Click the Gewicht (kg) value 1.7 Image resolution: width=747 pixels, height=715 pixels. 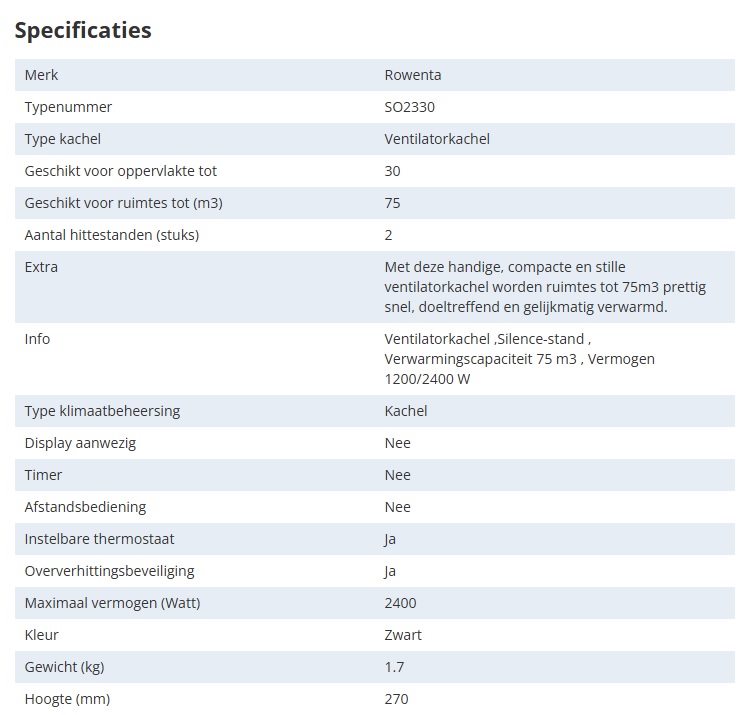[x=394, y=667]
